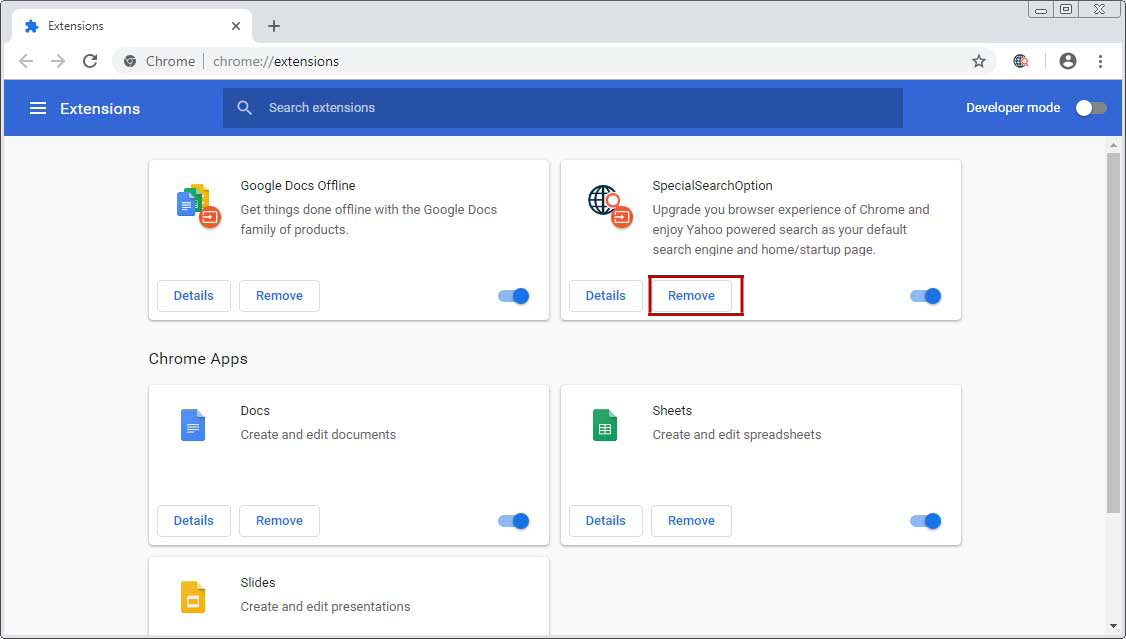Click the Google Docs Offline extension icon
1126x639 pixels.
198,206
